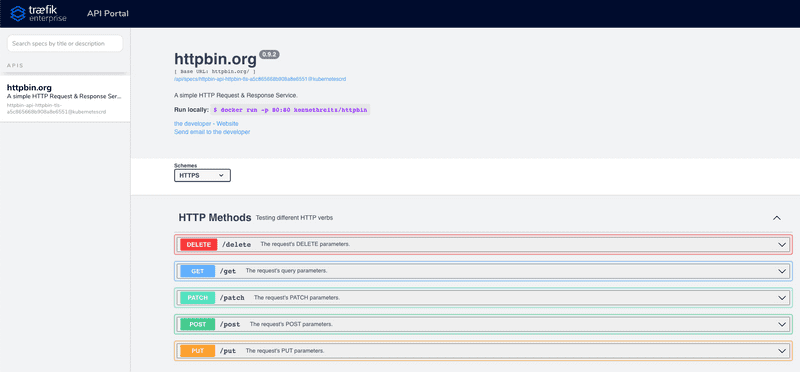Click the green POST method badge
Image resolution: width=800 pixels, height=372 pixels.
(x=197, y=325)
